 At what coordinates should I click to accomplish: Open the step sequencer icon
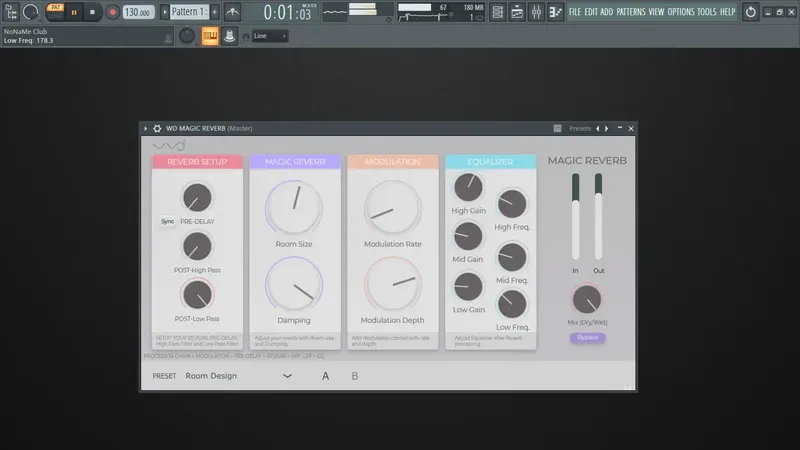tap(555, 12)
